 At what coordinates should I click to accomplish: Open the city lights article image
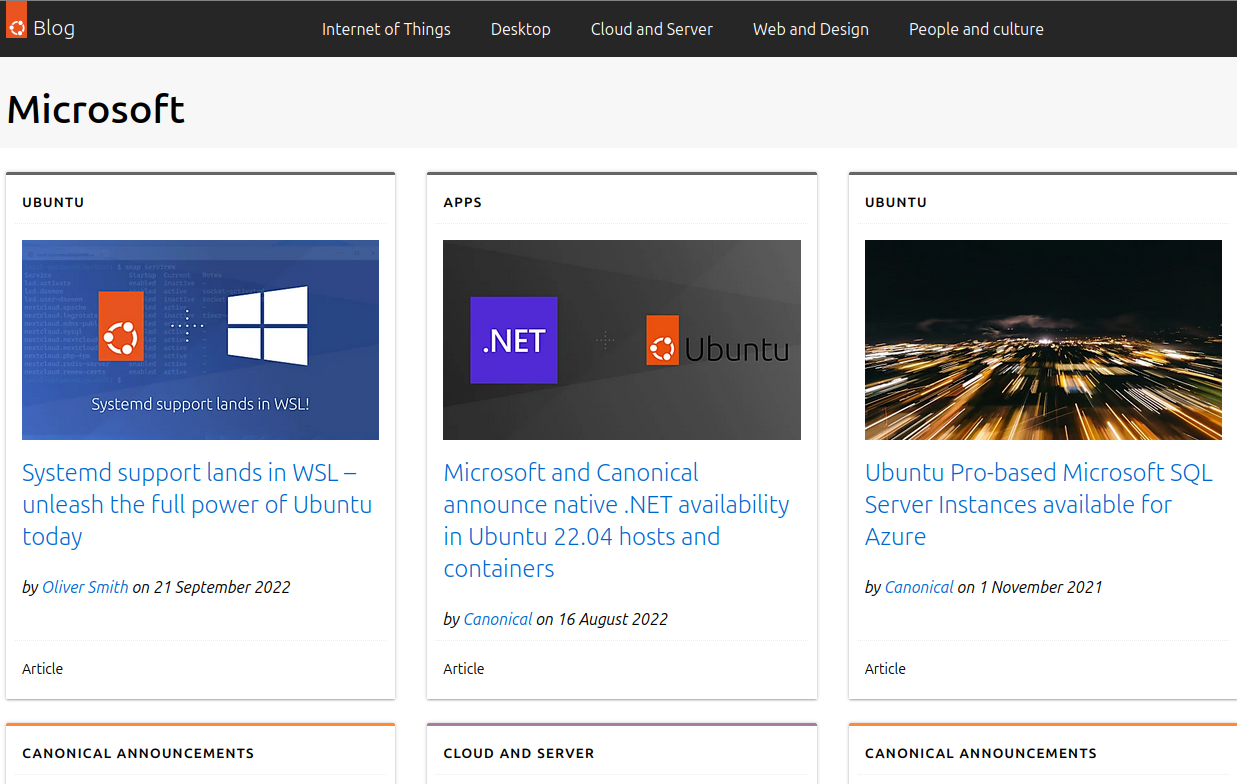(x=1043, y=340)
